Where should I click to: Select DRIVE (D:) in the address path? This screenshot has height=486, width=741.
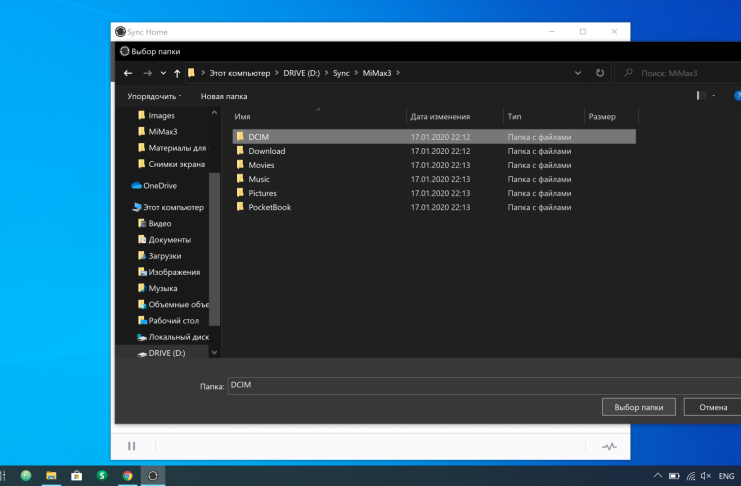(302, 73)
